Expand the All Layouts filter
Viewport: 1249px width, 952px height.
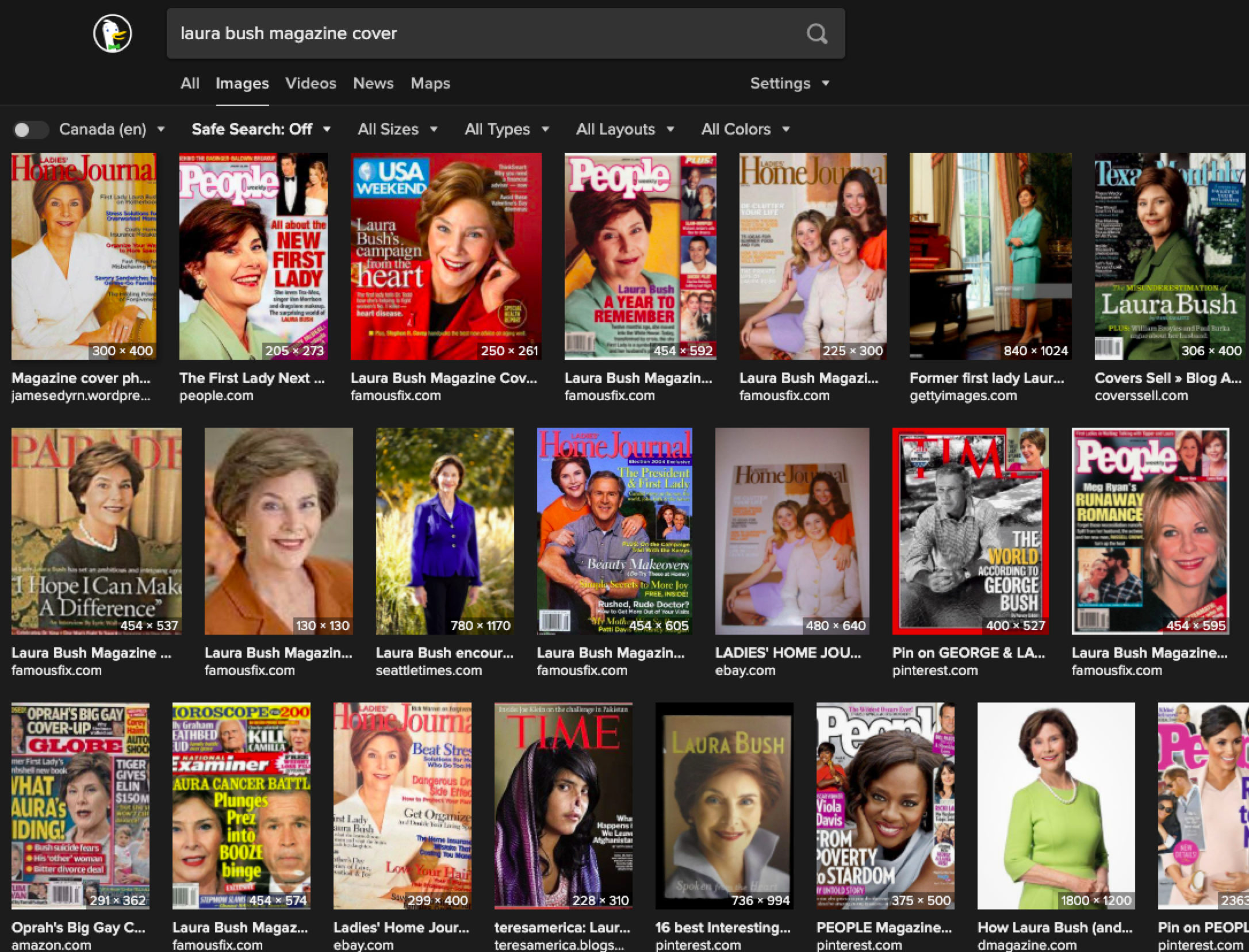click(625, 129)
